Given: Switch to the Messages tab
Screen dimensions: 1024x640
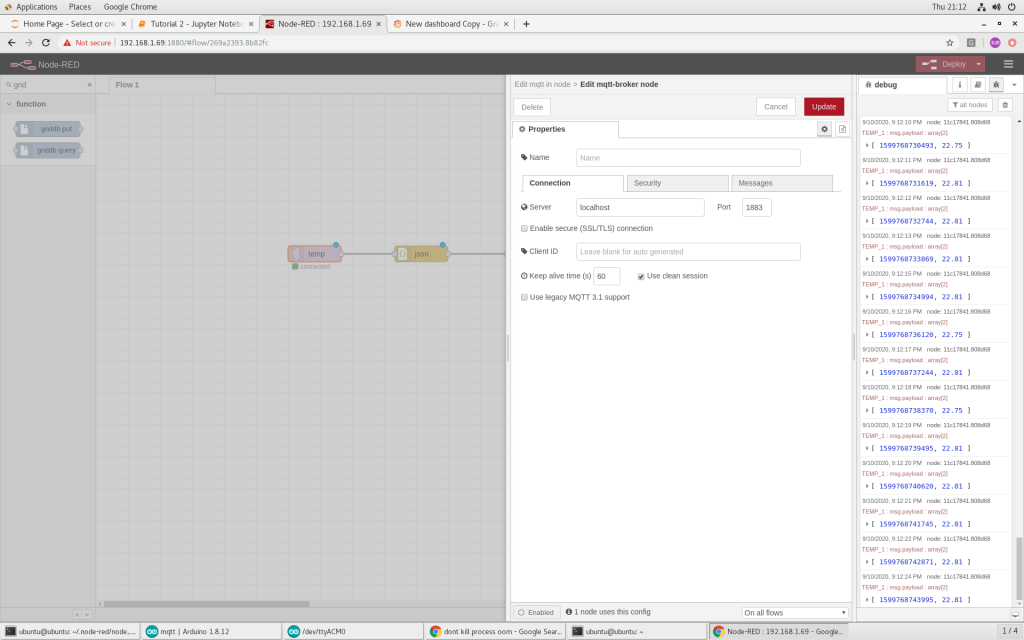Looking at the screenshot, I should (x=781, y=183).
